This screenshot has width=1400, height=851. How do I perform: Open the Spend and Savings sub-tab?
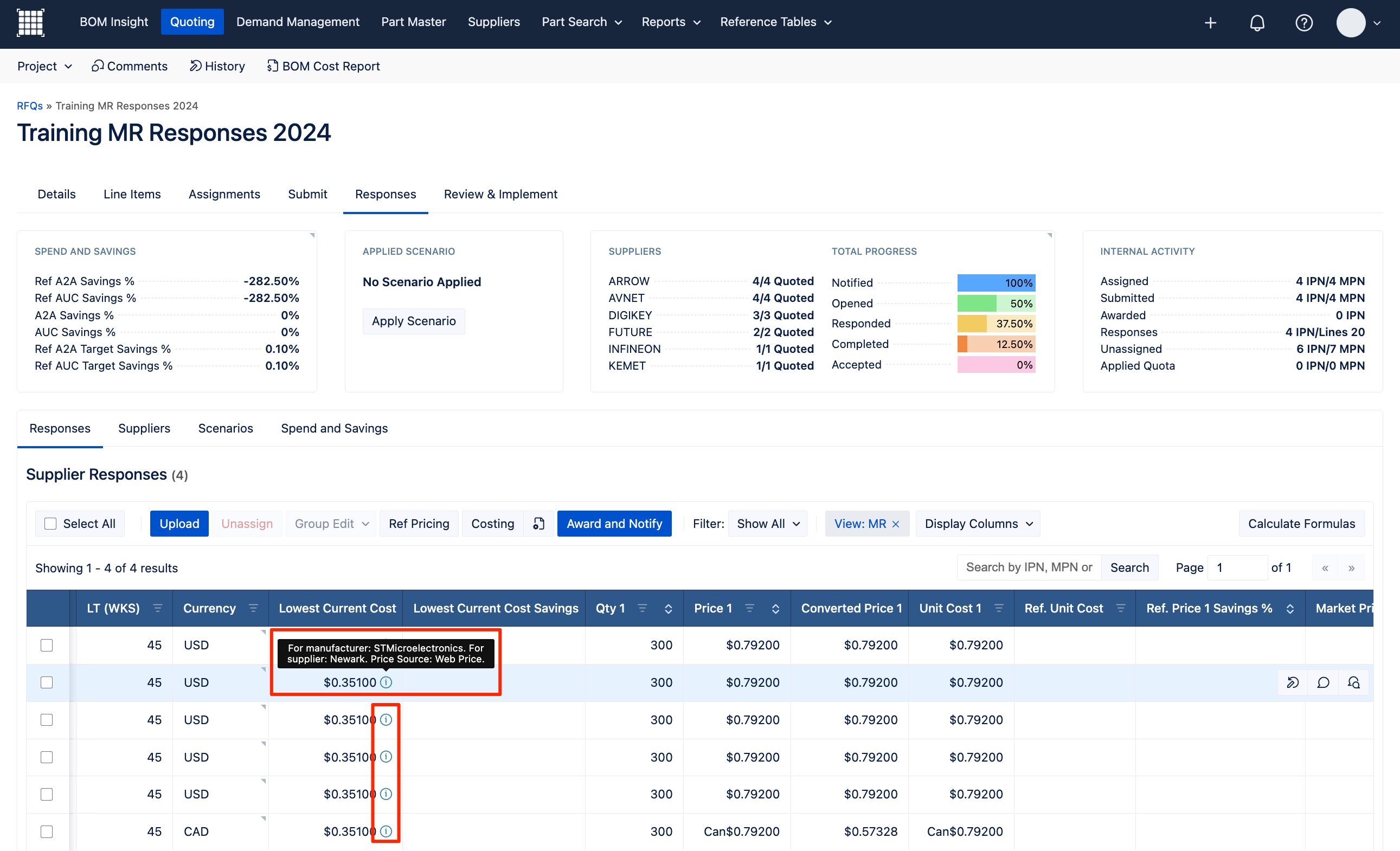[334, 428]
